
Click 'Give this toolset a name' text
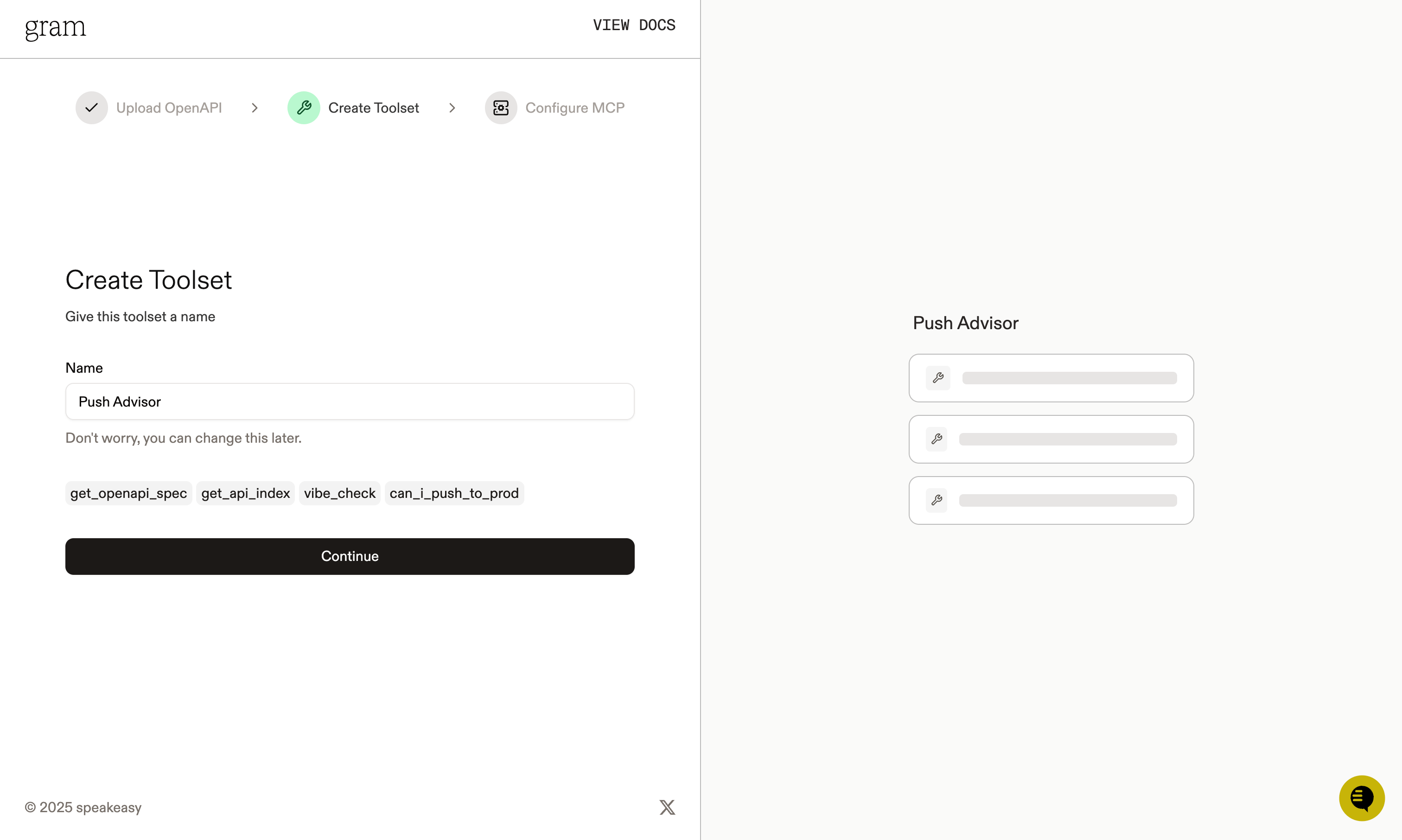[140, 317]
